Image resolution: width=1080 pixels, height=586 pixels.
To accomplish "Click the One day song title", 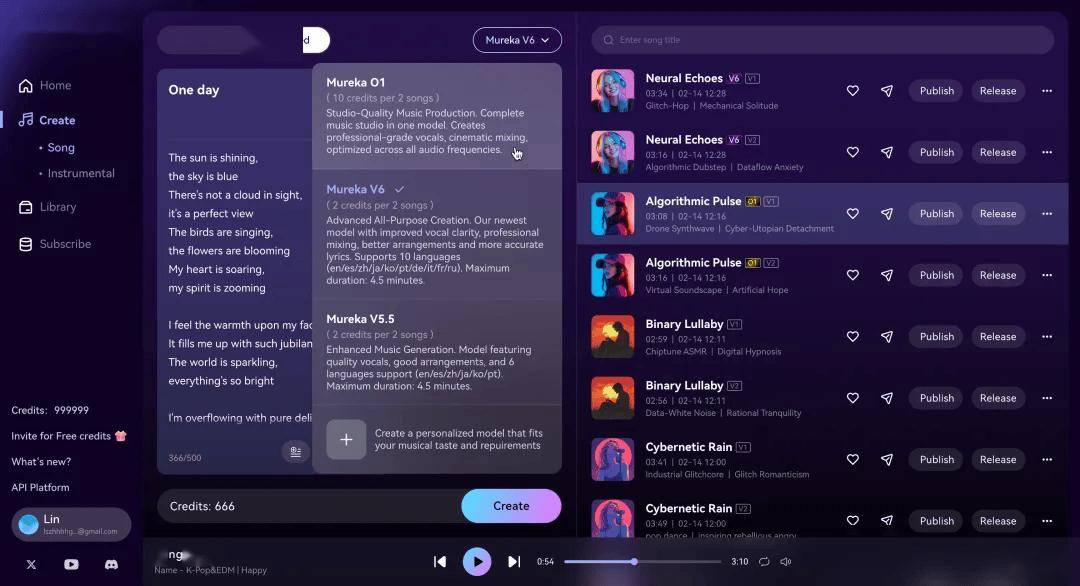I will tap(194, 90).
